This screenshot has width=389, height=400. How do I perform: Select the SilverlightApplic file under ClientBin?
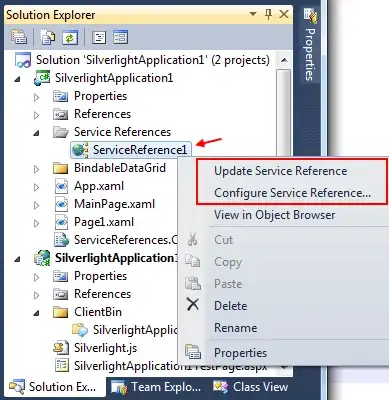pyautogui.click(x=135, y=330)
